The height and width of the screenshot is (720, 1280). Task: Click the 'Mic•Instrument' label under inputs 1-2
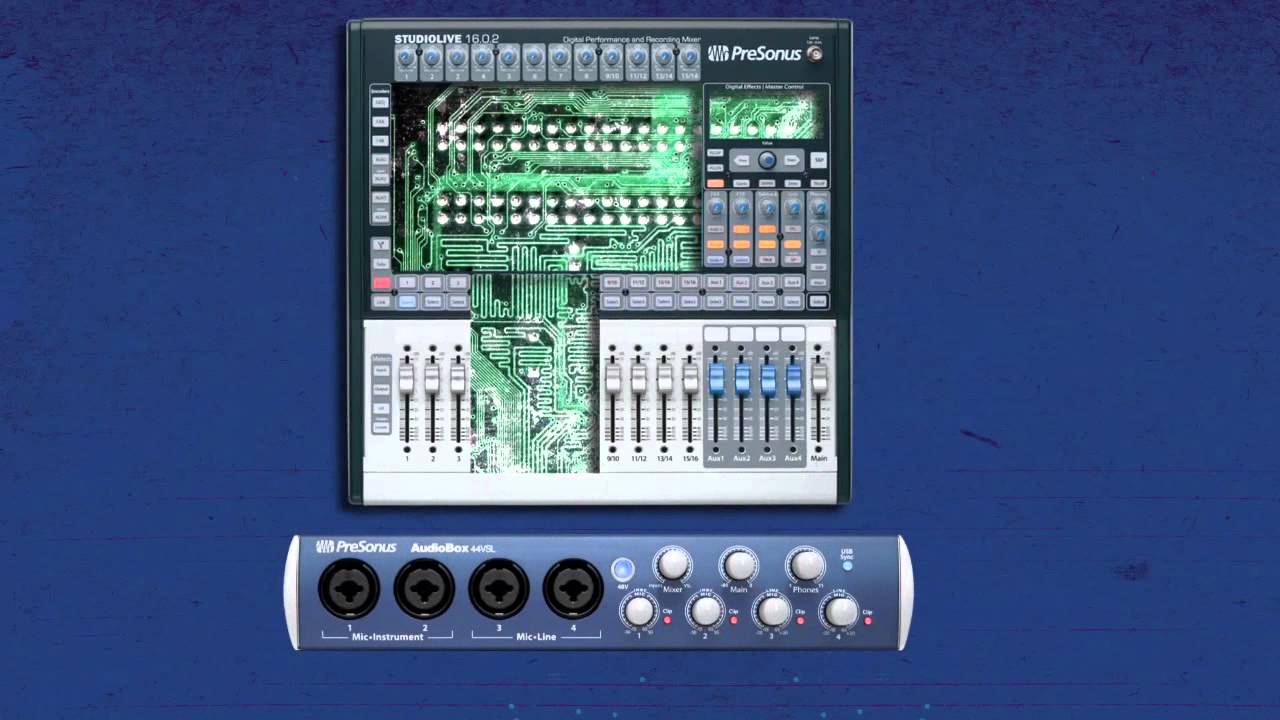(x=387, y=636)
